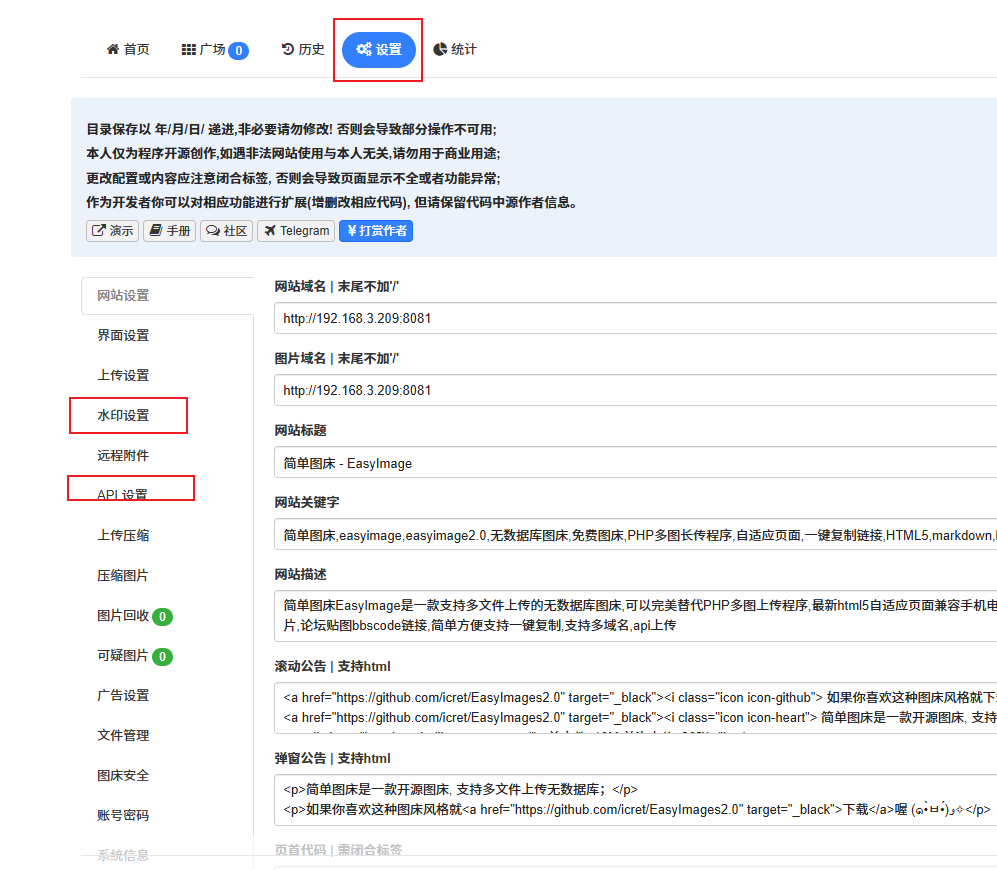
Task: Click the plane icon on Telegram button
Action: click(x=270, y=230)
